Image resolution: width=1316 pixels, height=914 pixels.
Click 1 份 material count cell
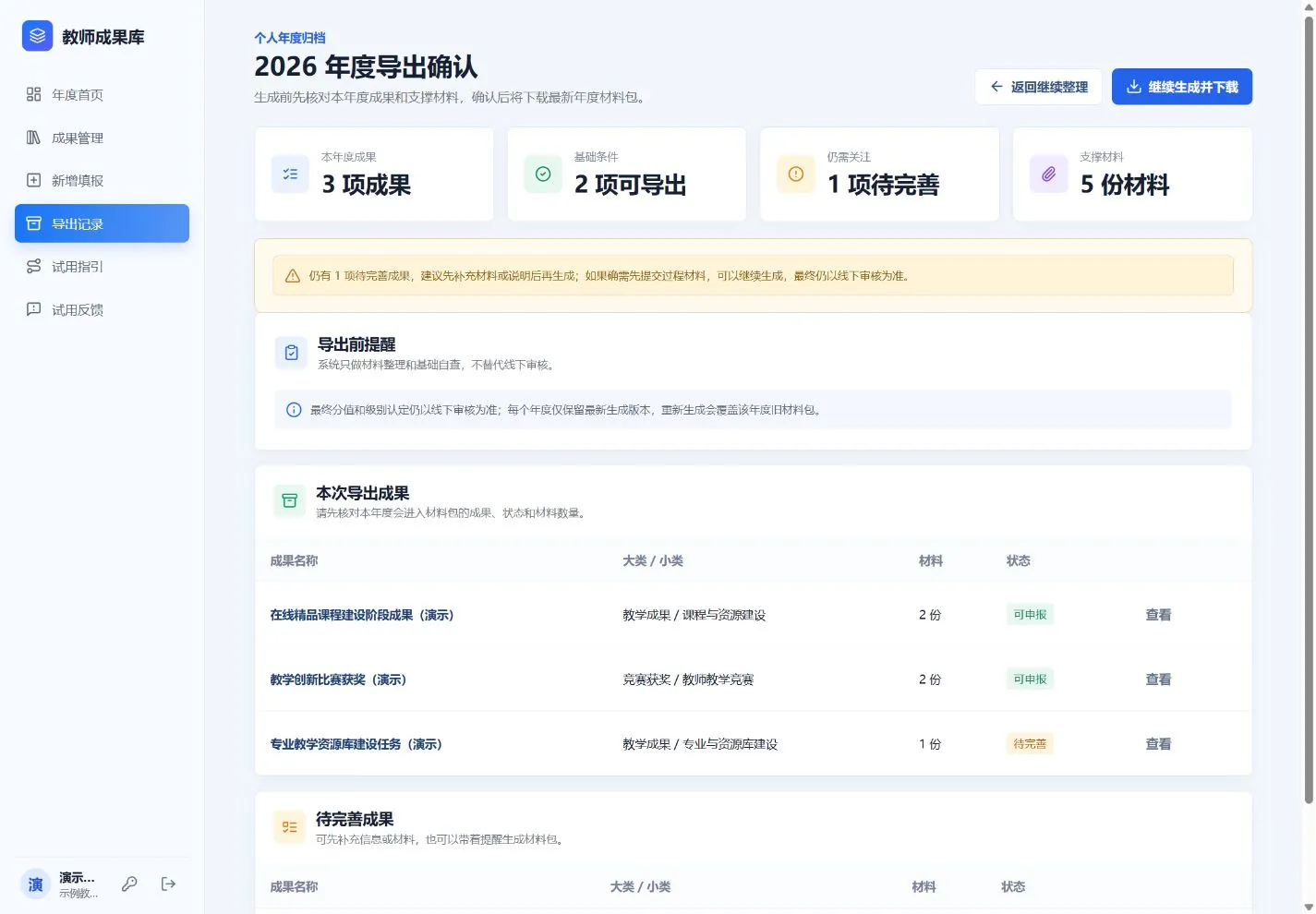[930, 744]
